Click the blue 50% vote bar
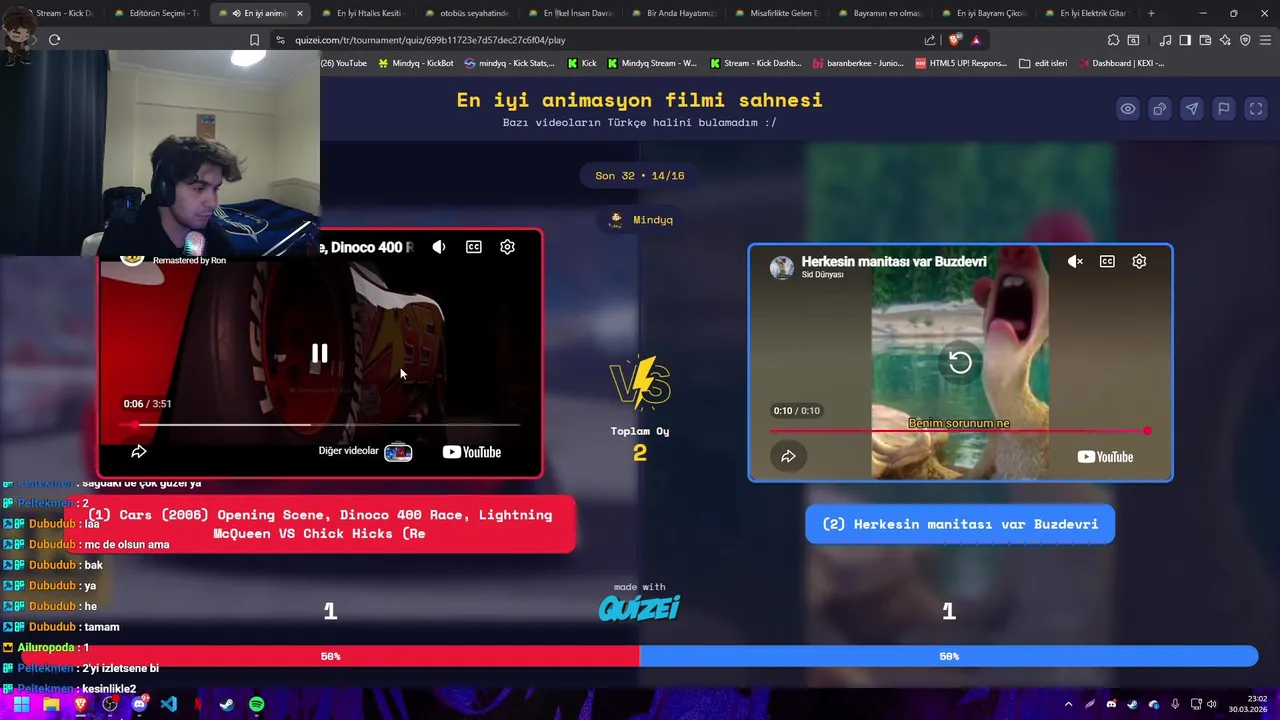Image resolution: width=1280 pixels, height=720 pixels. pos(948,656)
